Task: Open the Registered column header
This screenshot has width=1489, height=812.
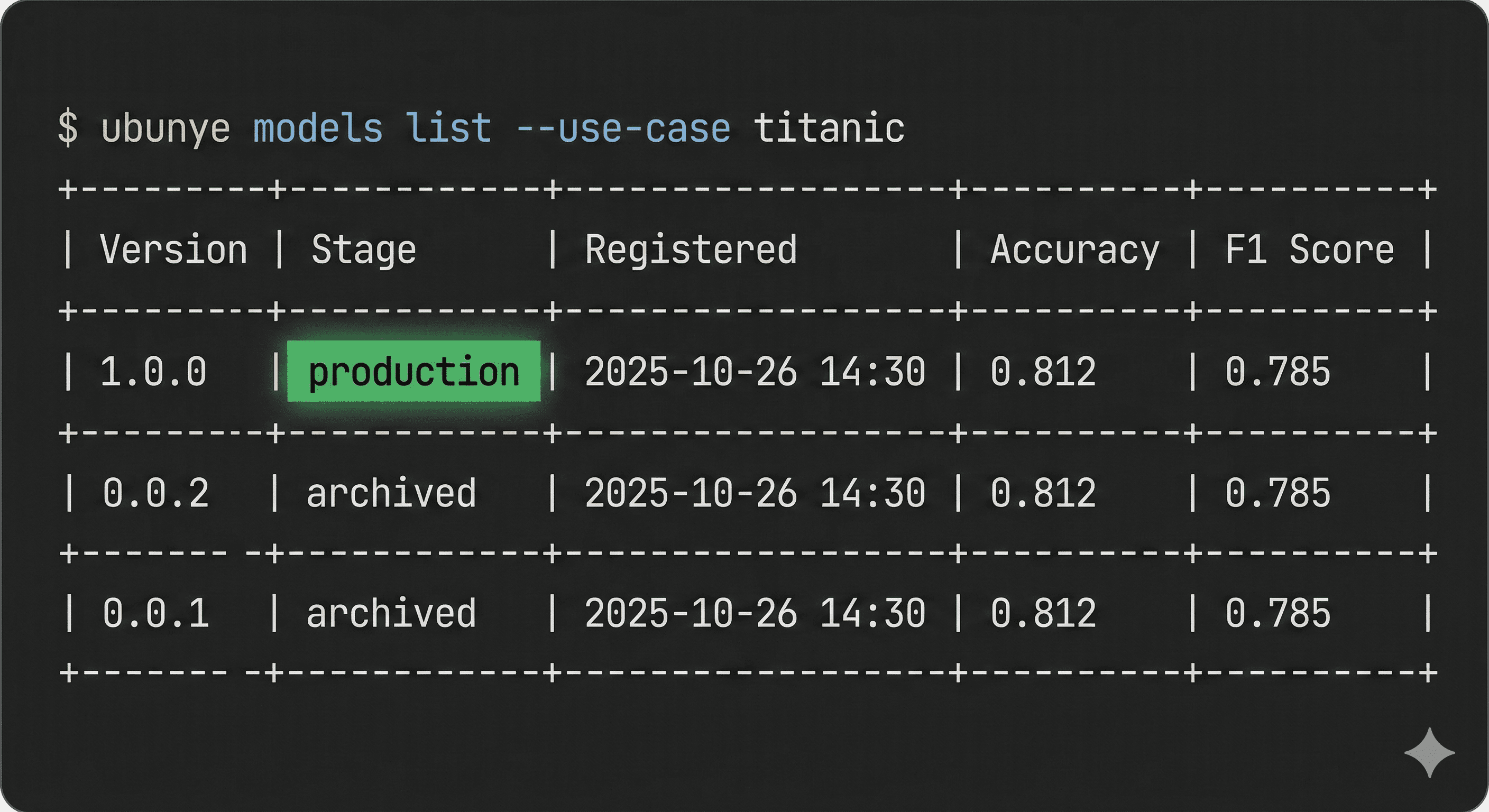Action: click(x=690, y=250)
